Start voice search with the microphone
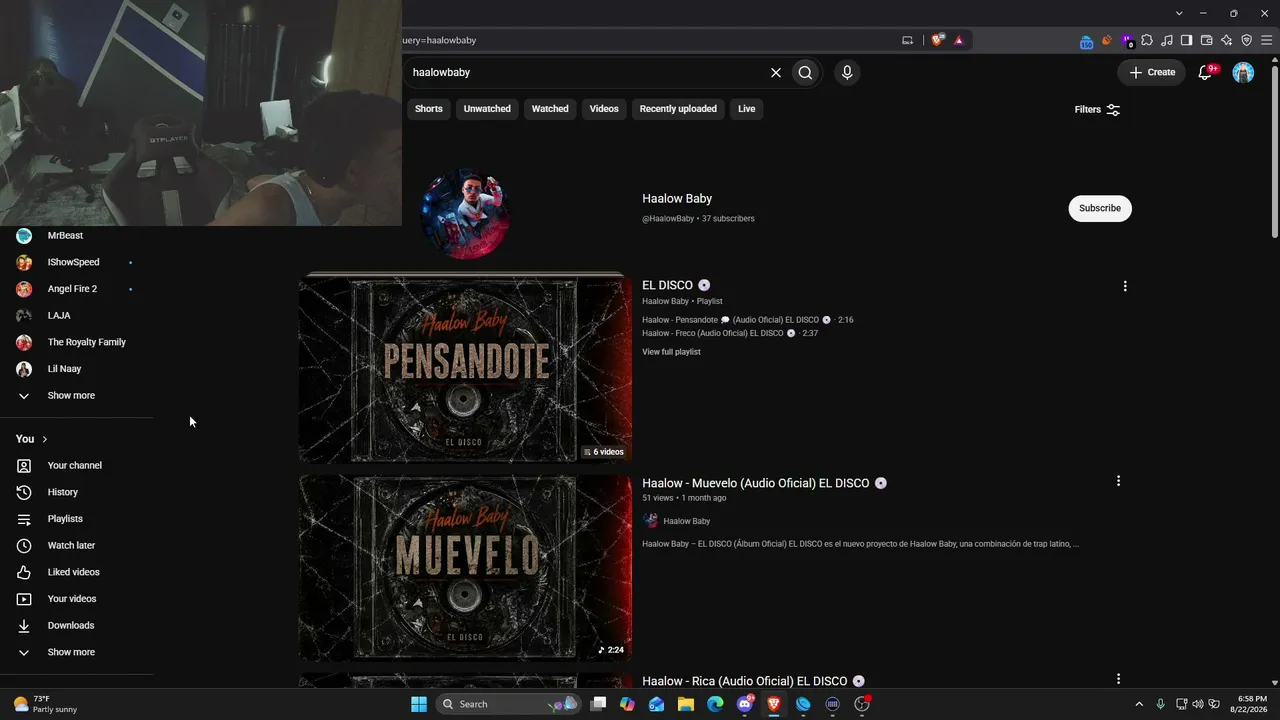1280x720 pixels. (847, 72)
